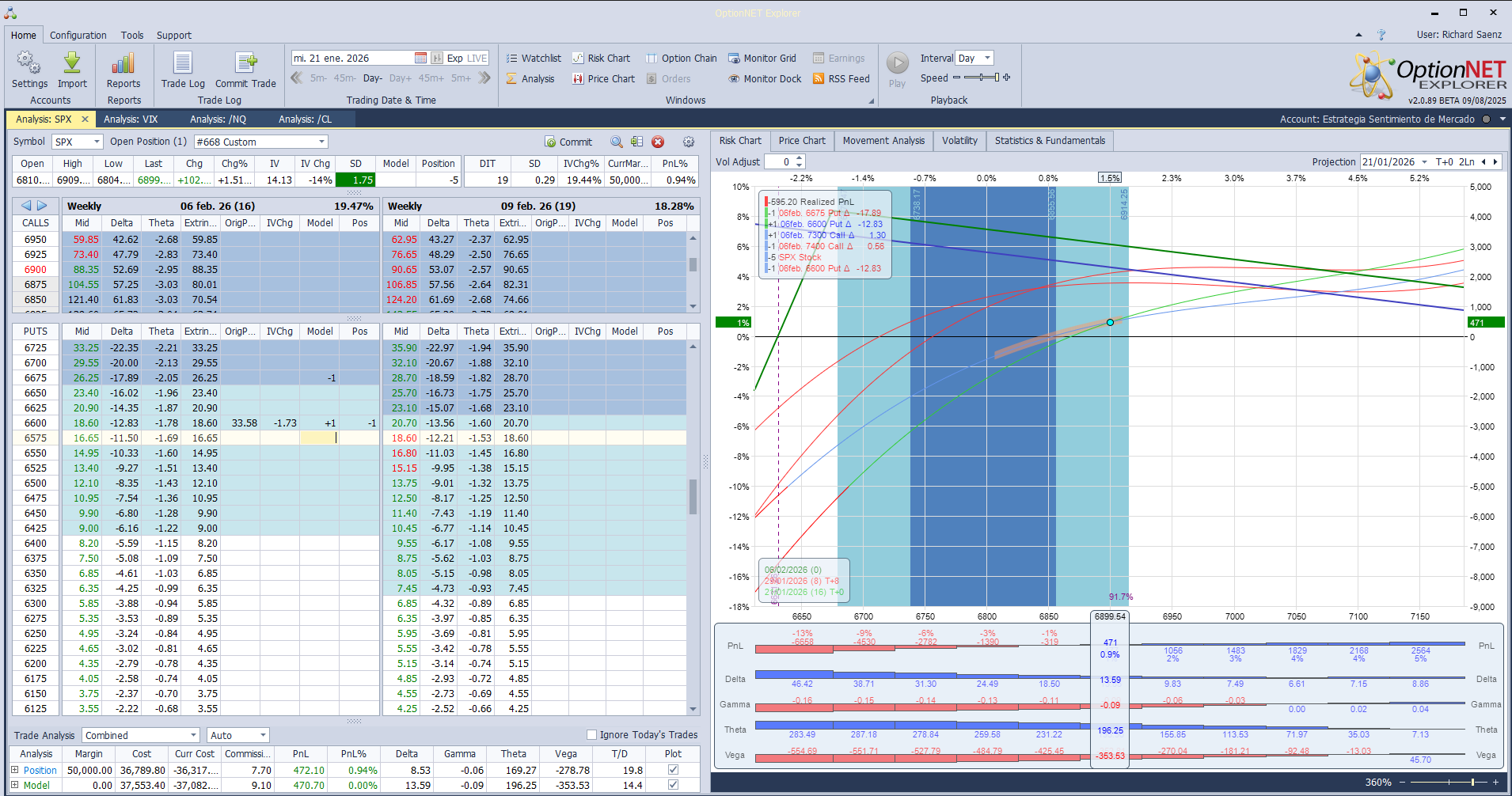This screenshot has height=796, width=1512.
Task: Open the Support menu
Action: (174, 35)
